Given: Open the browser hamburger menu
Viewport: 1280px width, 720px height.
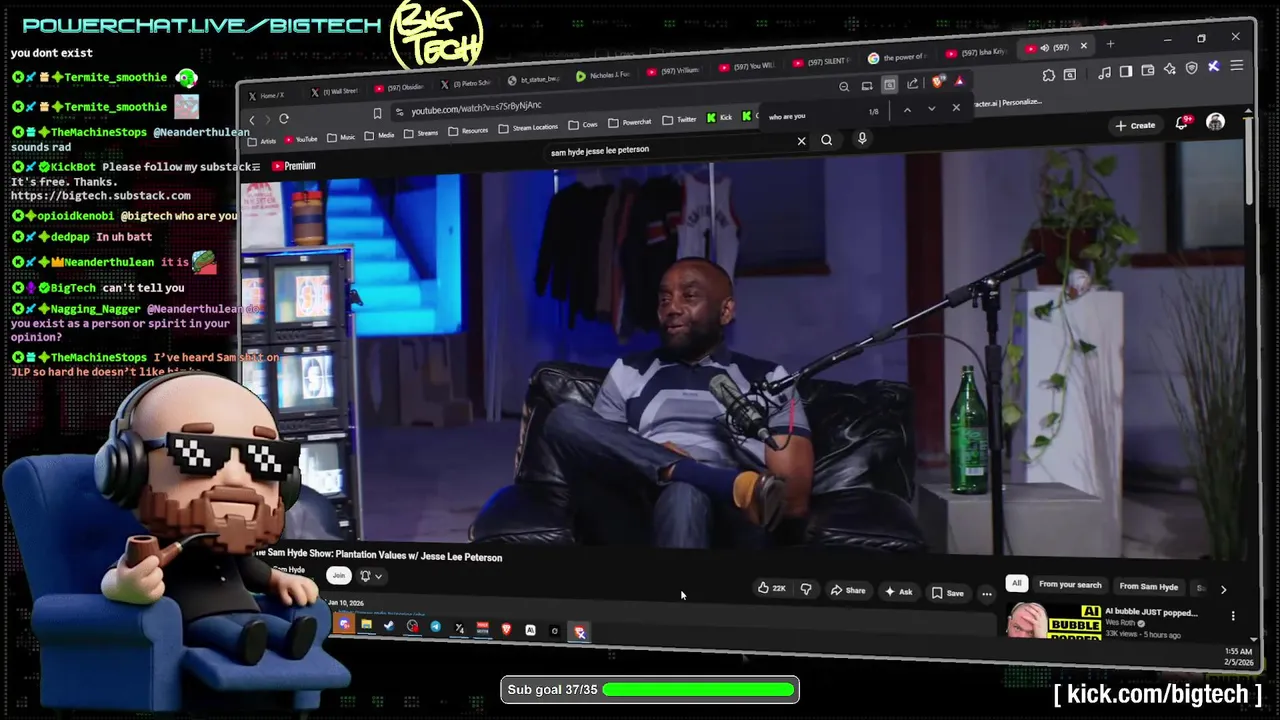Looking at the screenshot, I should [1237, 66].
